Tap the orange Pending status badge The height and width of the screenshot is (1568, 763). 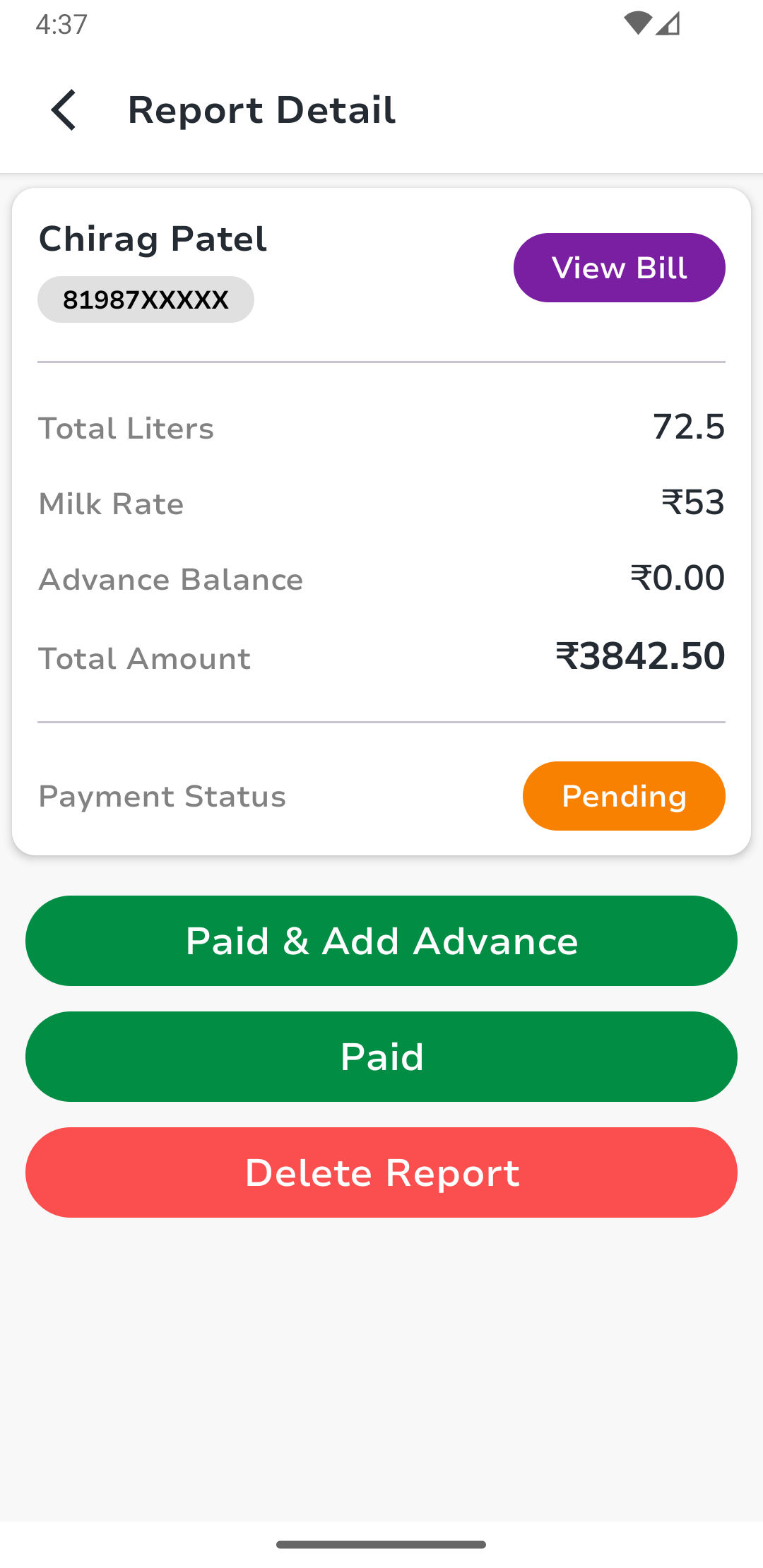point(624,796)
